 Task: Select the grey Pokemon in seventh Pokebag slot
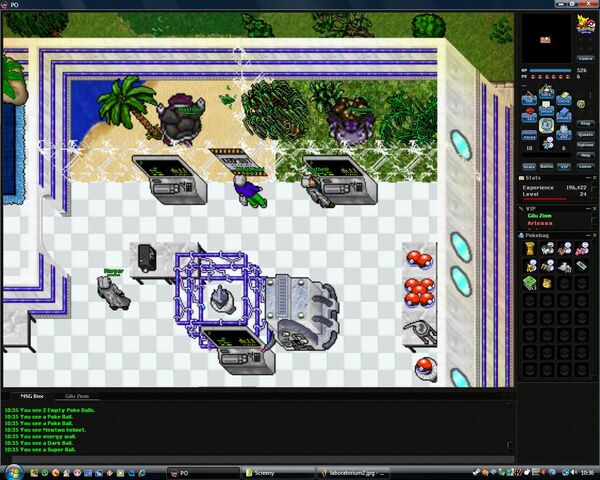564,266
